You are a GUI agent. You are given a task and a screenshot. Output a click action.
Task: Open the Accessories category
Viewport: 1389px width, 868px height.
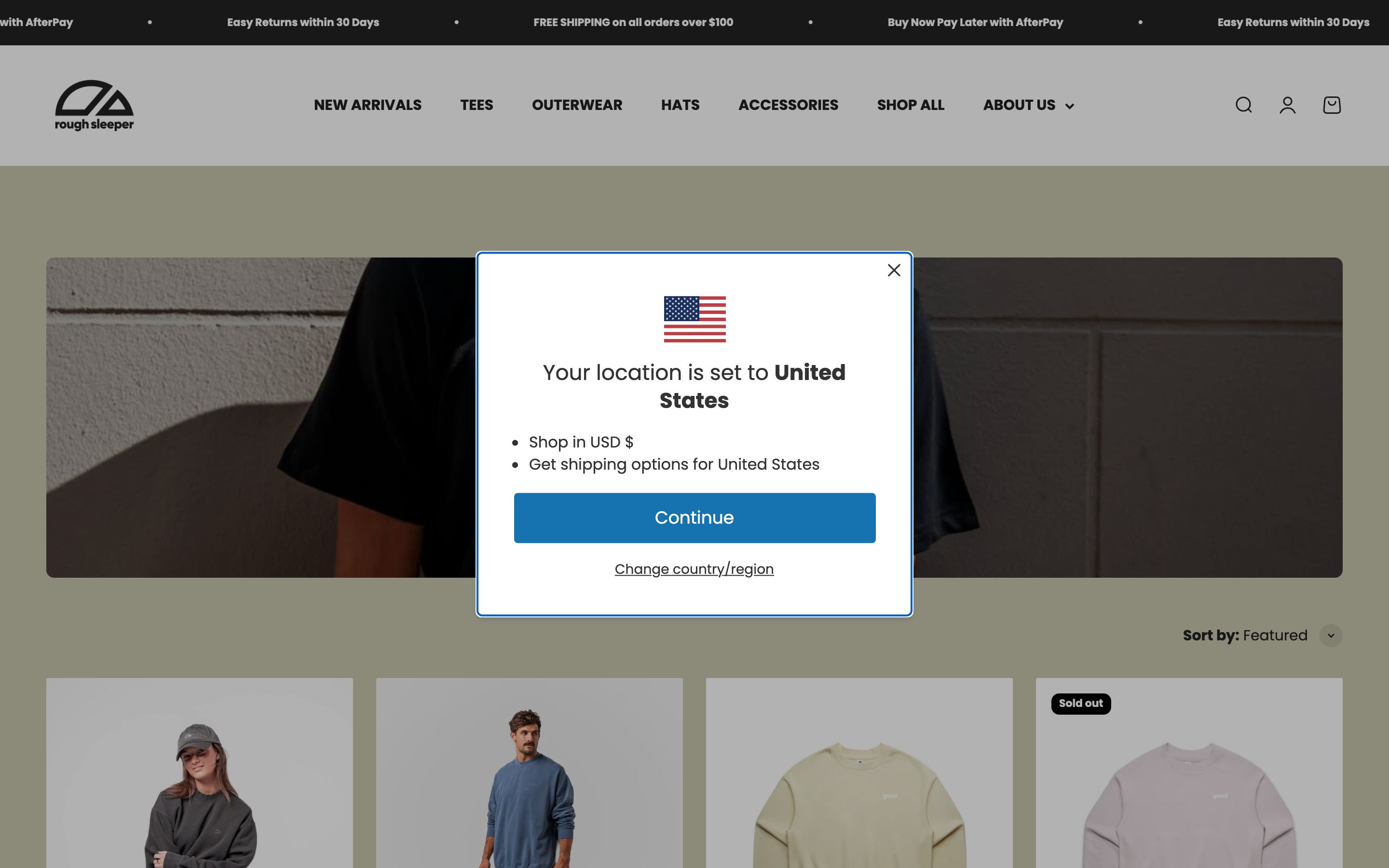[788, 105]
